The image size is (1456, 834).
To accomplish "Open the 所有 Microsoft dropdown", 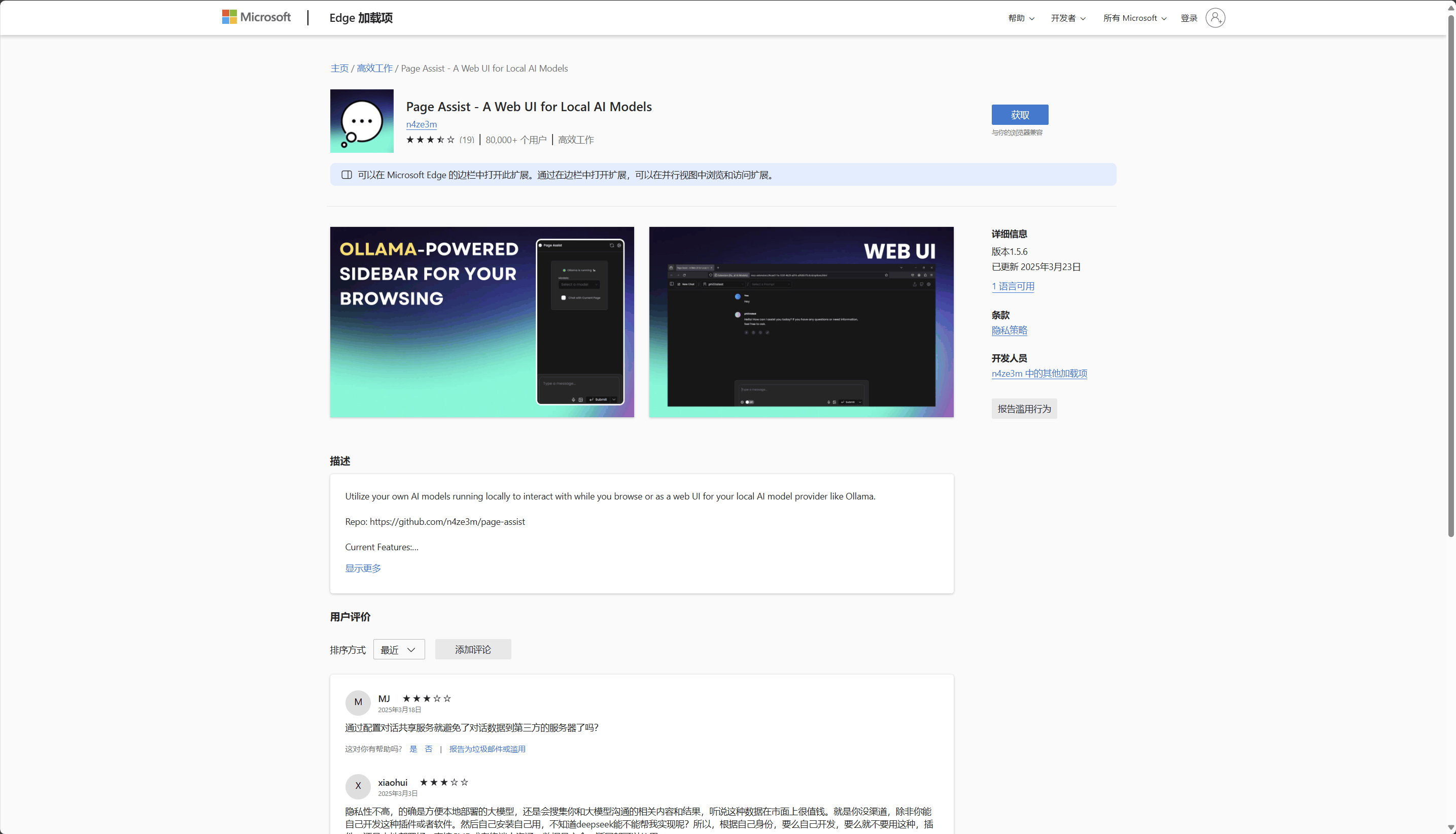I will 1134,18.
